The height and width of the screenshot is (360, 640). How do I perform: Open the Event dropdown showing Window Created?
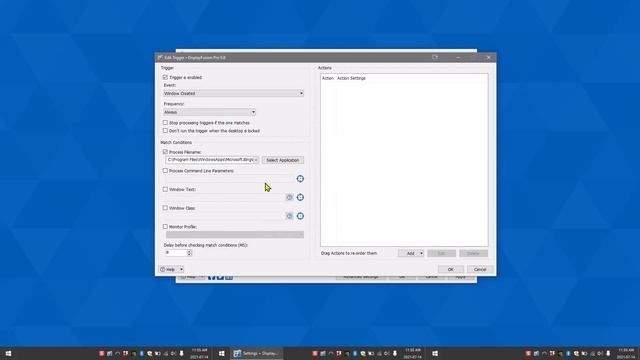[x=233, y=93]
